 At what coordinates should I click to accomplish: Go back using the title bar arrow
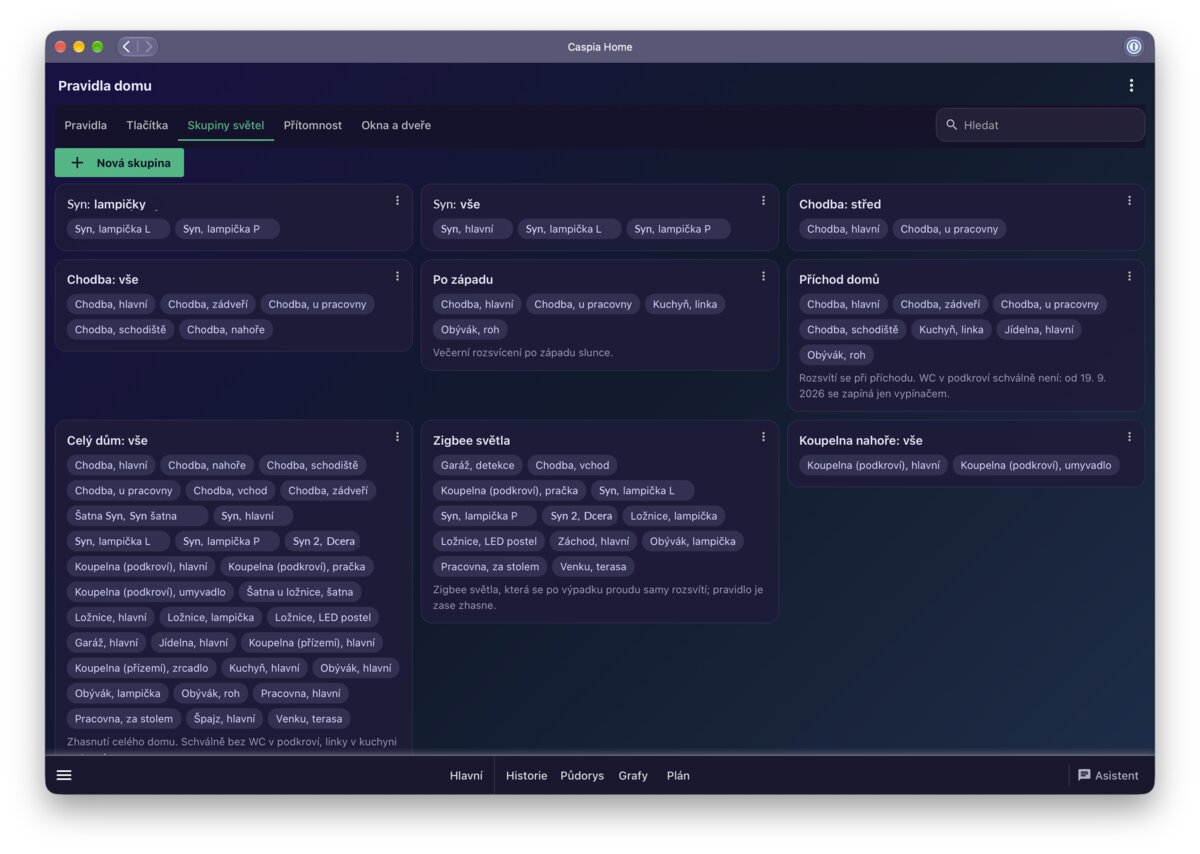(127, 46)
